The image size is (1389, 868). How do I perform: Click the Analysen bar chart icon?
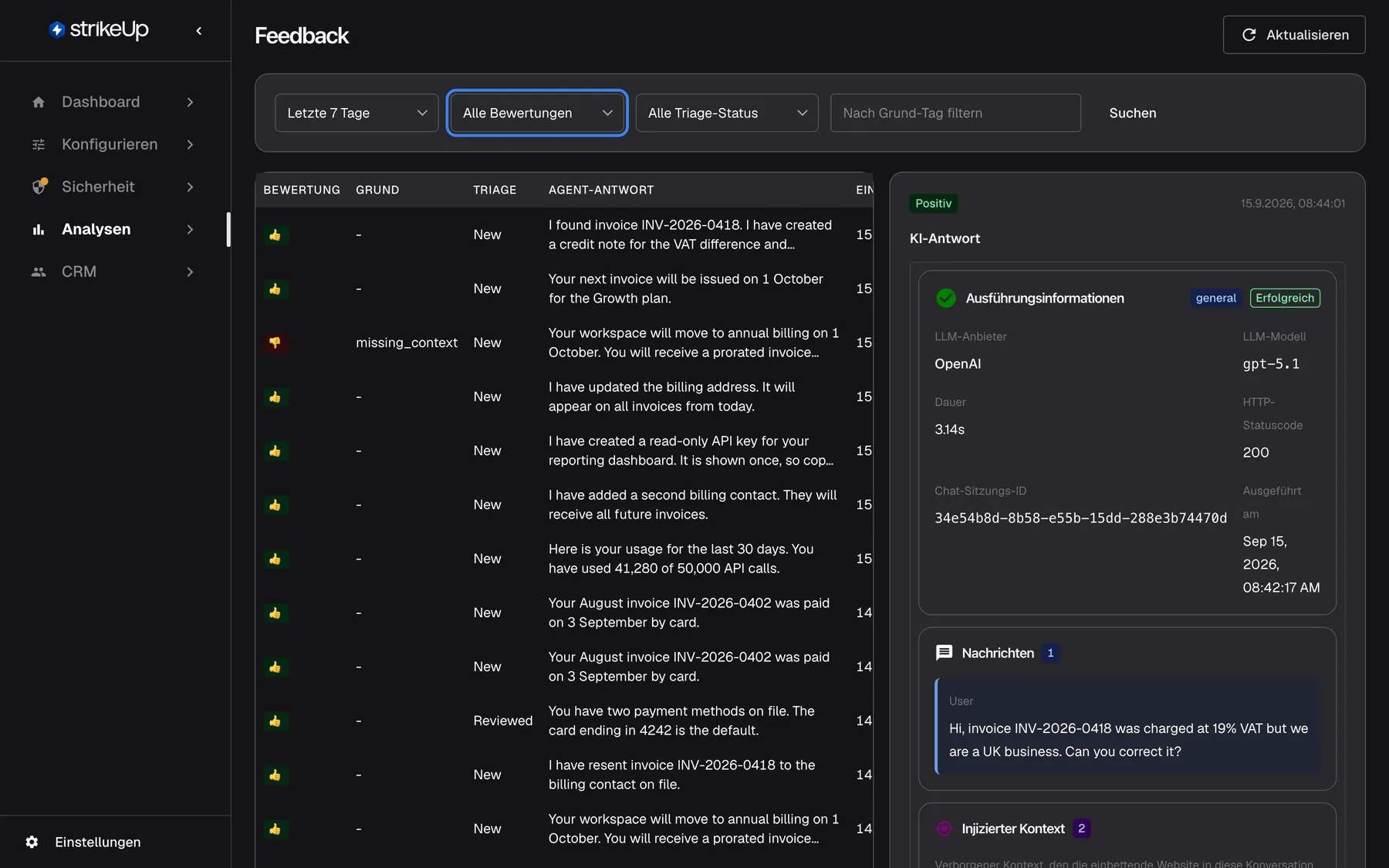coord(39,229)
